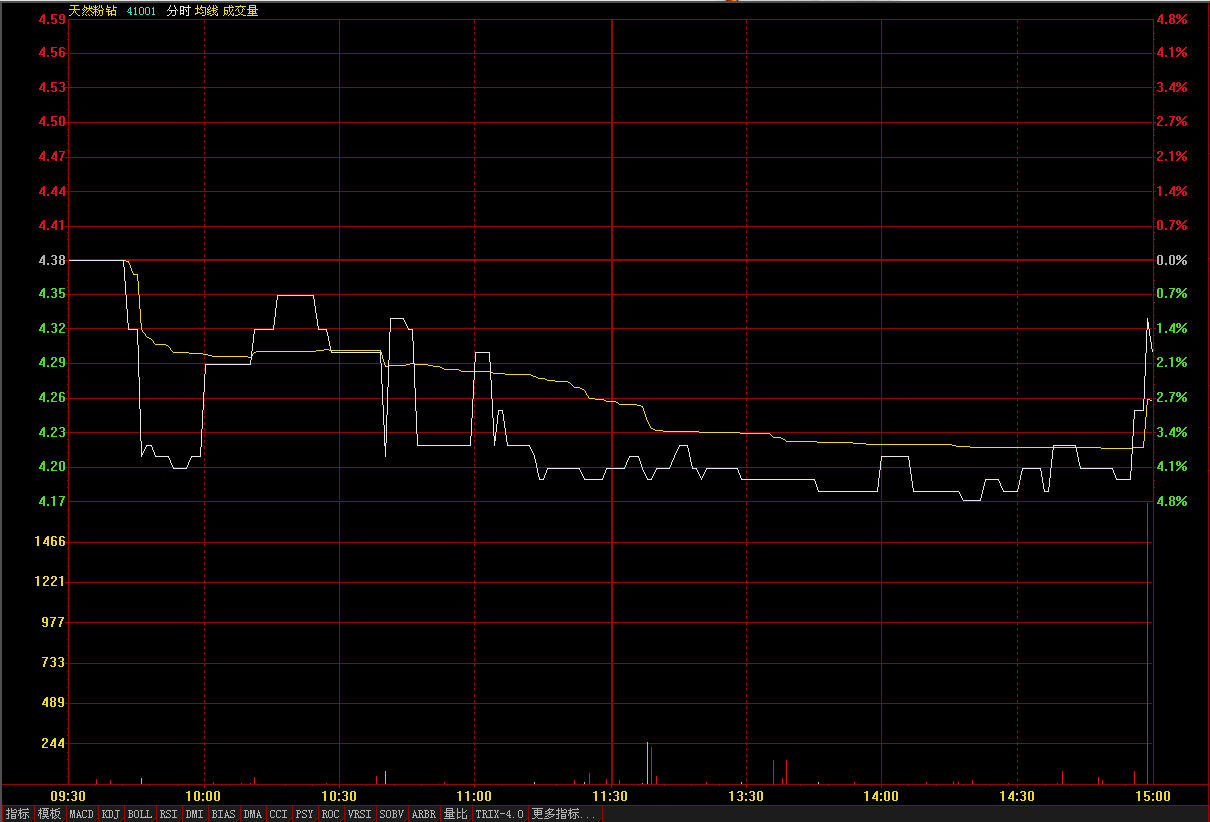Screen dimensions: 1210x822
Task: Click the 733 volume axis label
Action: (53, 663)
